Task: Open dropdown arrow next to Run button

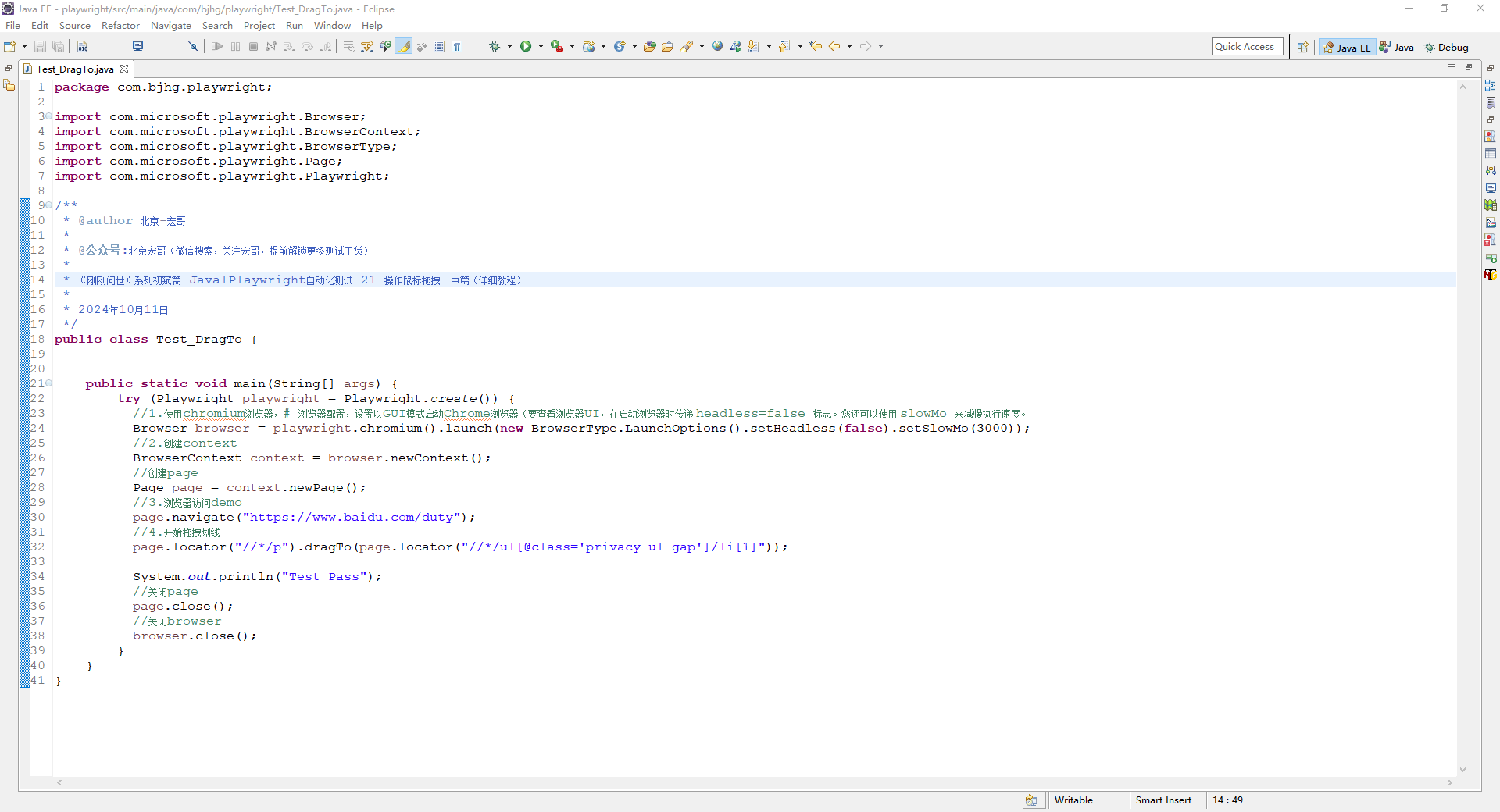Action: point(541,47)
